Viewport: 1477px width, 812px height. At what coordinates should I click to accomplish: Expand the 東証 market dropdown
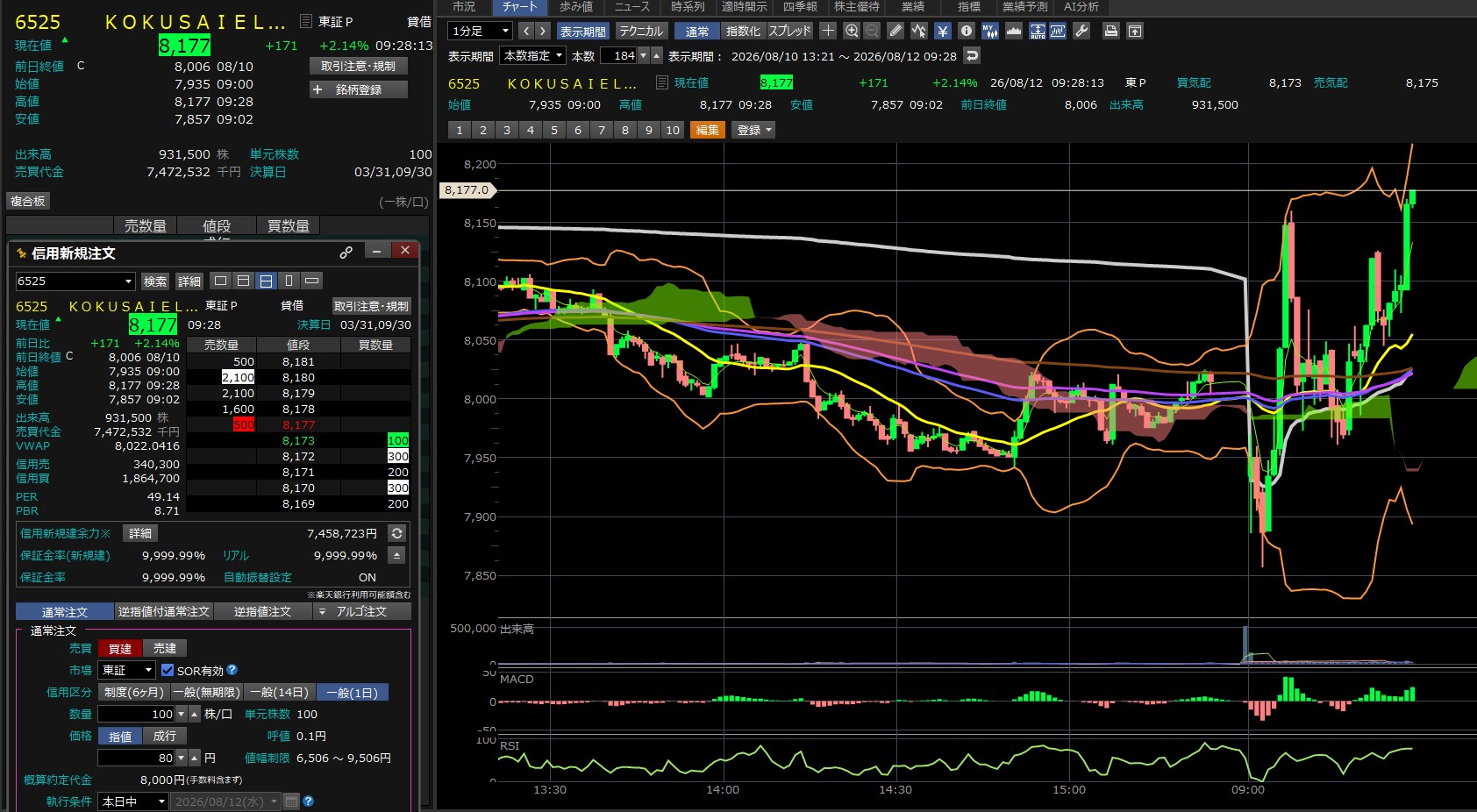[126, 670]
